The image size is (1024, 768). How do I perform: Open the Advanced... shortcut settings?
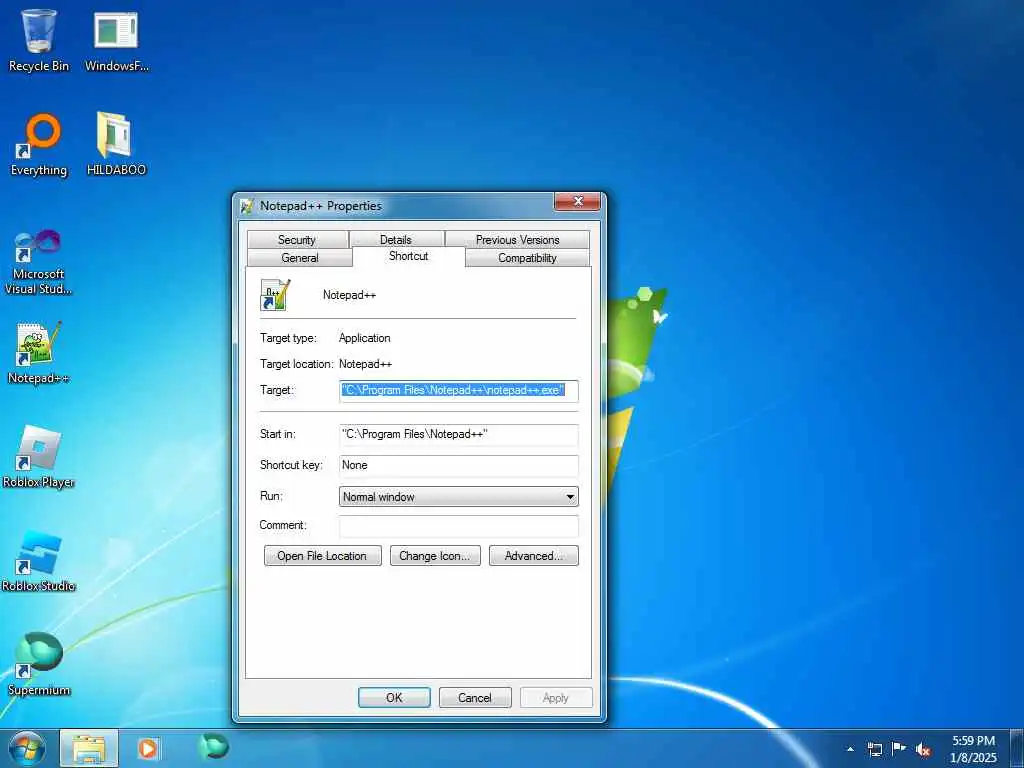(x=534, y=556)
